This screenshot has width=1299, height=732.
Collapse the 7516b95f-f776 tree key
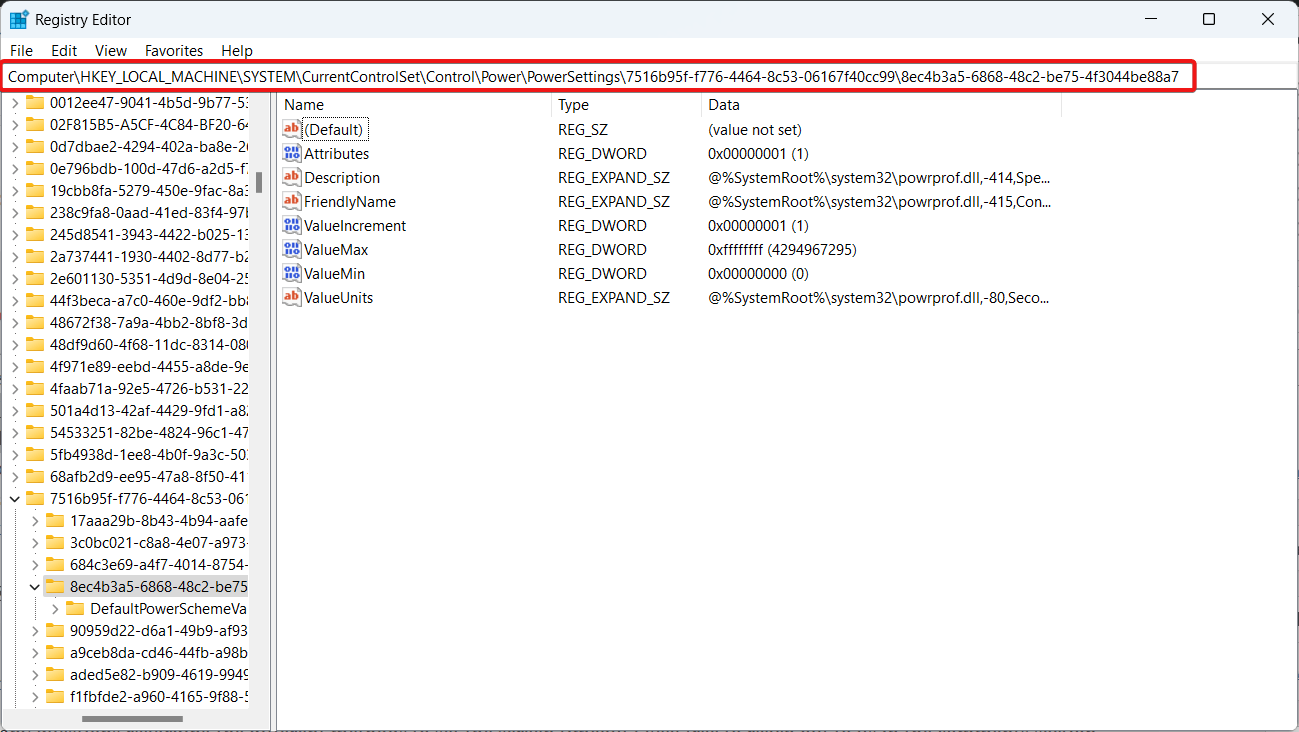click(15, 498)
